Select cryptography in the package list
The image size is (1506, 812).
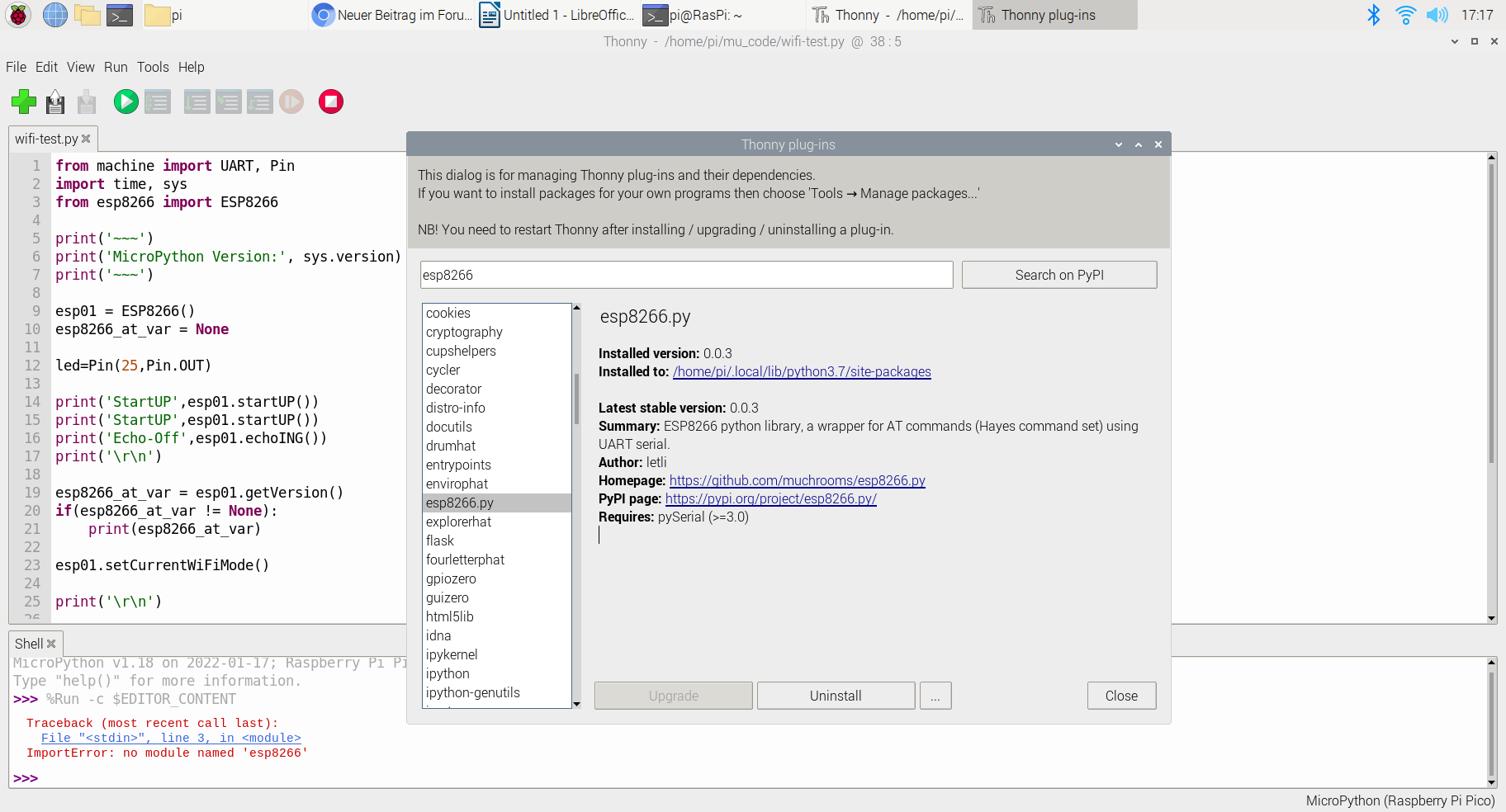coord(496,332)
